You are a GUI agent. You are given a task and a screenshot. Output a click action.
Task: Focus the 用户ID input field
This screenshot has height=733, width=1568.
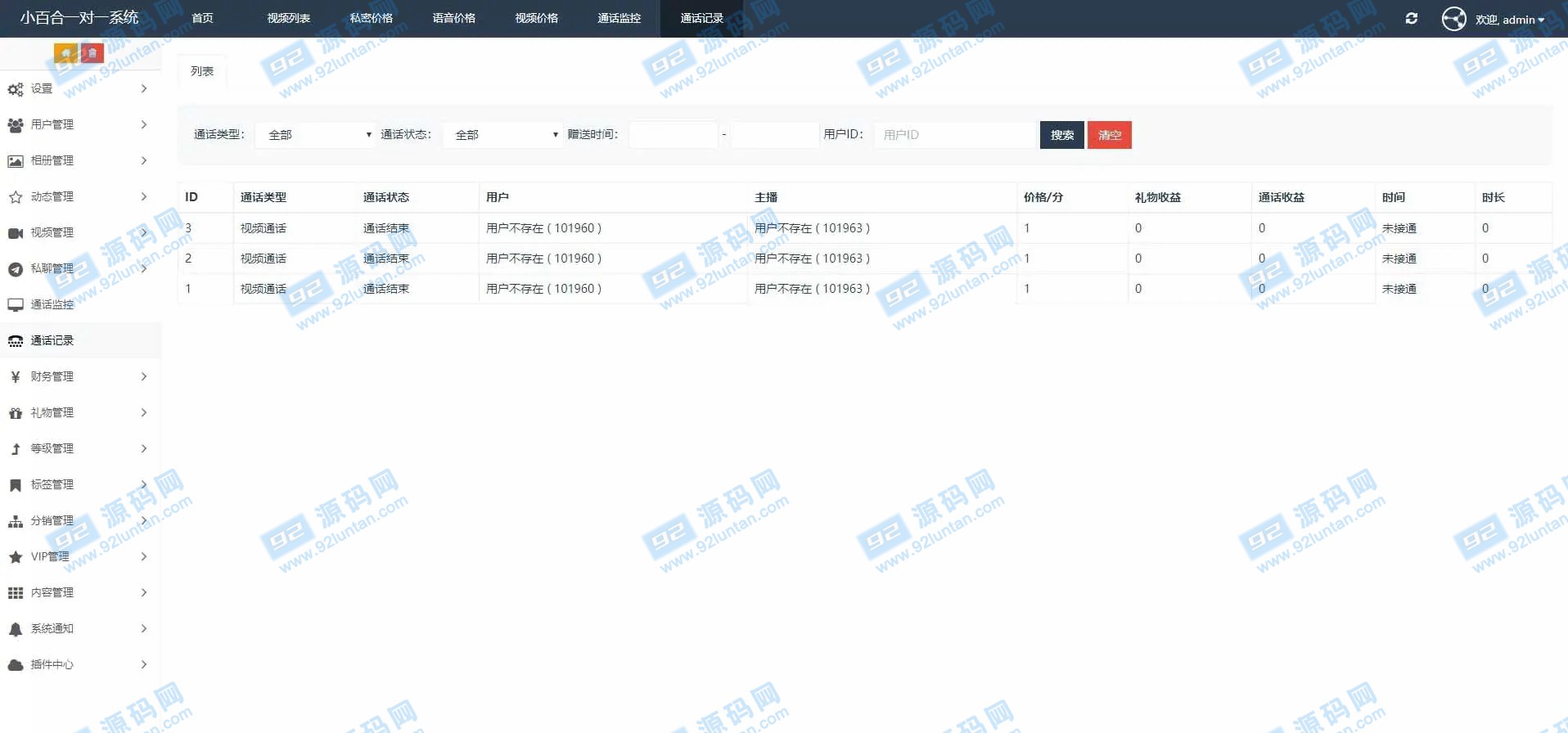(954, 135)
